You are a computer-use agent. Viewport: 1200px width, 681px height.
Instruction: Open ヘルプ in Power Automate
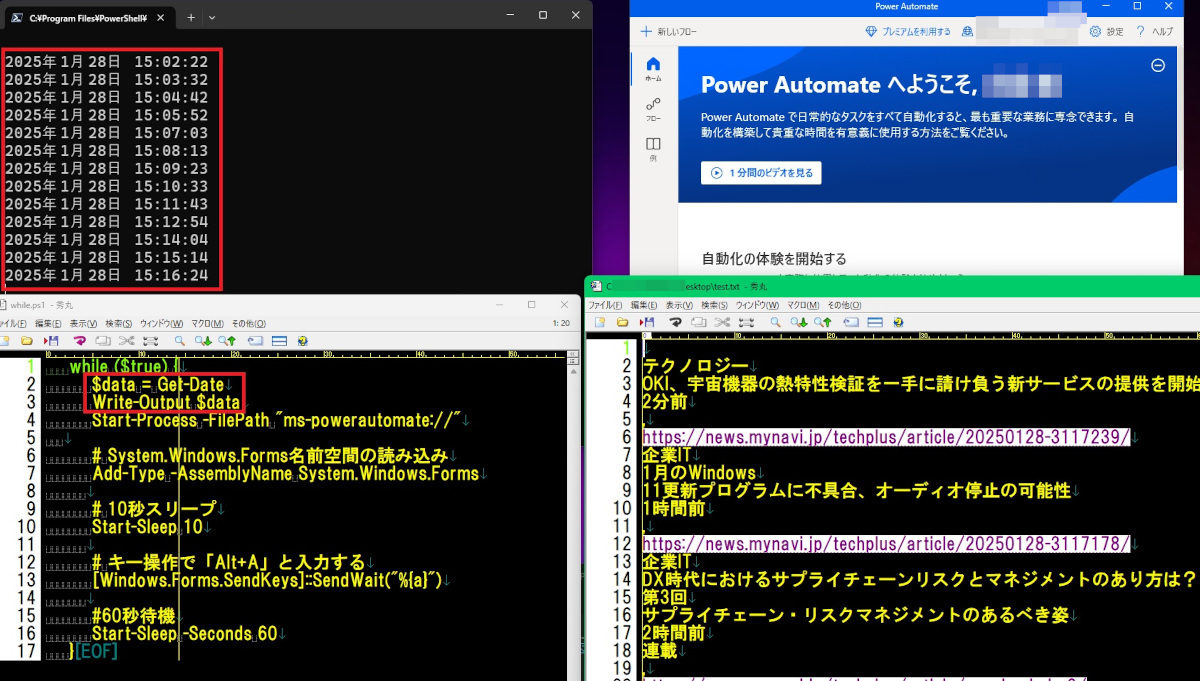pyautogui.click(x=1155, y=32)
